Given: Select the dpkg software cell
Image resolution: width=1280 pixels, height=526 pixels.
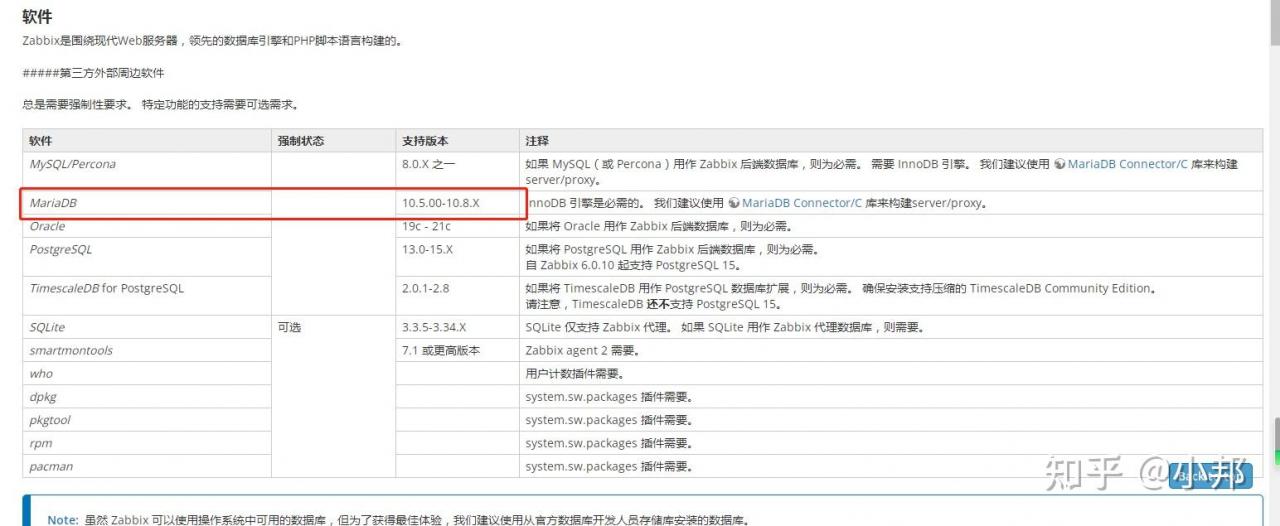Looking at the screenshot, I should click(147, 396).
